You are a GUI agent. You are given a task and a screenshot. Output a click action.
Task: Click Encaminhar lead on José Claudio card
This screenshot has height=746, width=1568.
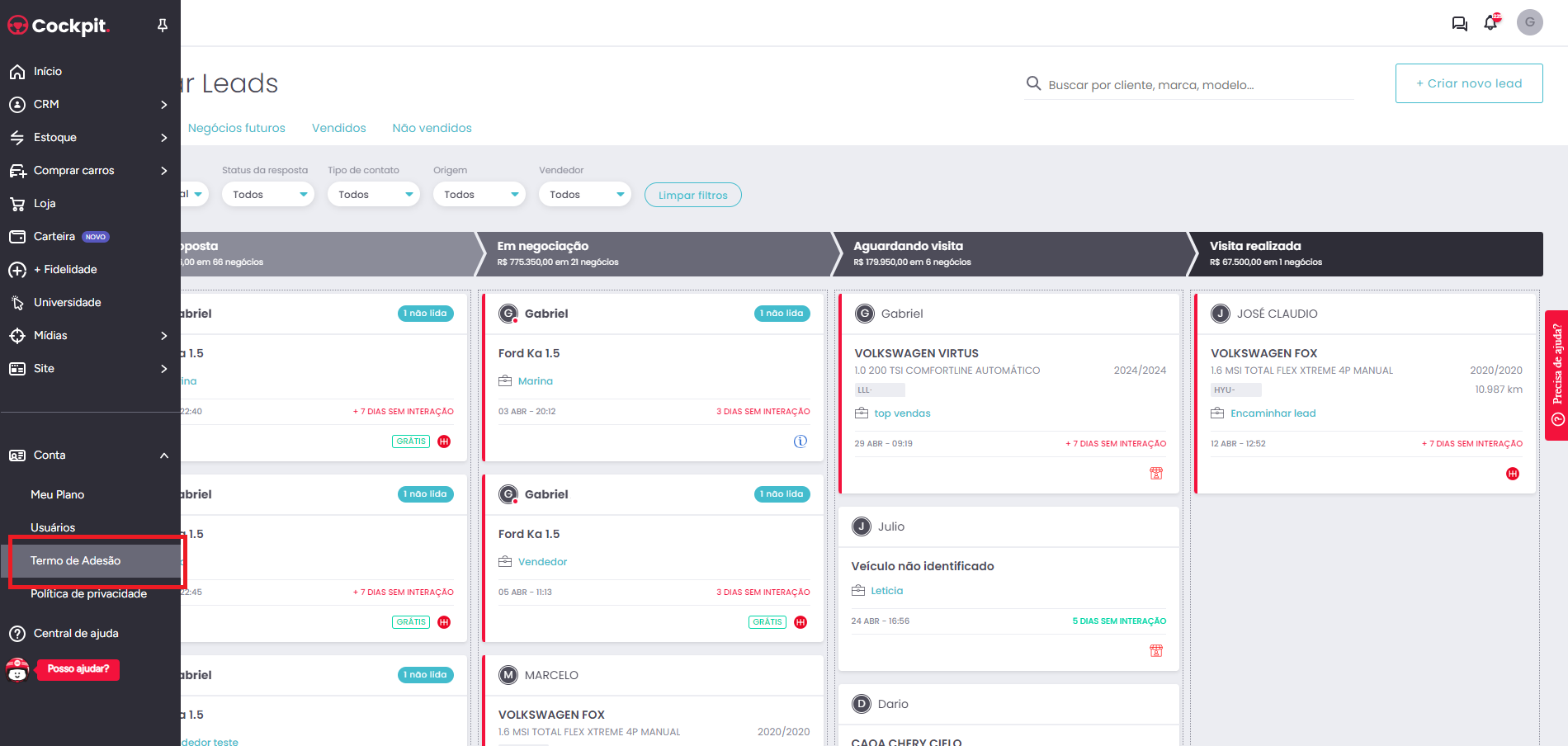tap(1273, 413)
